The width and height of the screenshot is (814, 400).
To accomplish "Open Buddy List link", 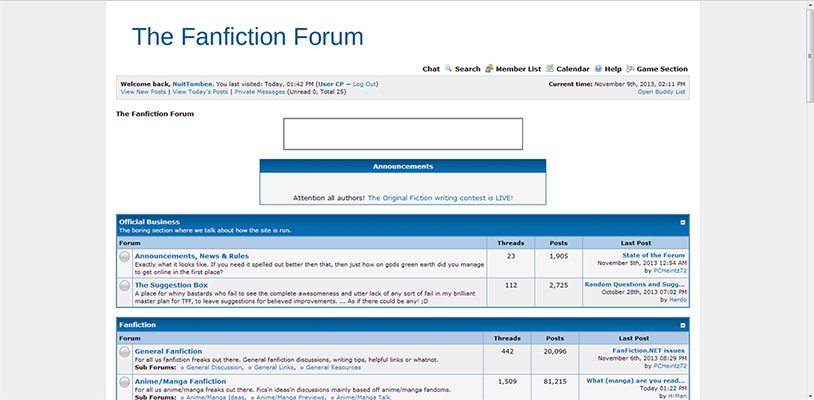I will tap(661, 92).
